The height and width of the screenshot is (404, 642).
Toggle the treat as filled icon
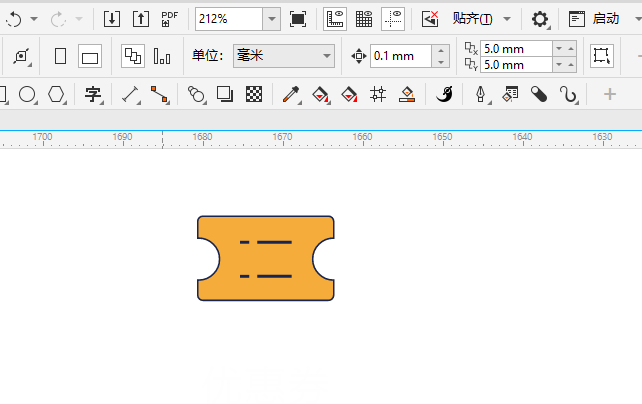pyautogui.click(x=601, y=56)
